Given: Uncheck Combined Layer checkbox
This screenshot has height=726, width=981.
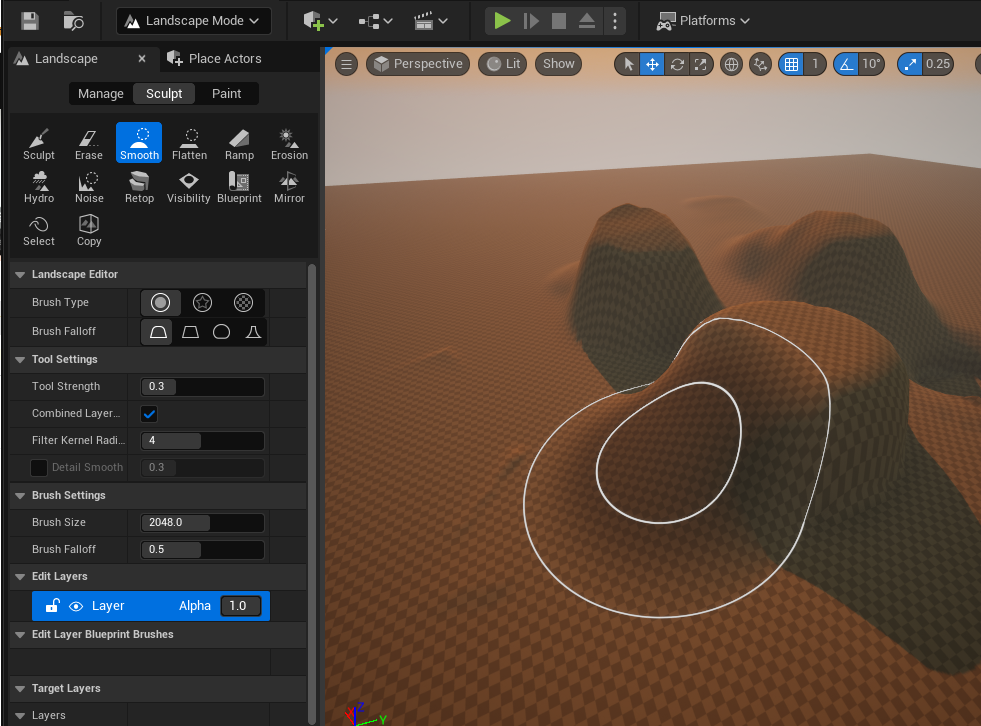Looking at the screenshot, I should 149,414.
